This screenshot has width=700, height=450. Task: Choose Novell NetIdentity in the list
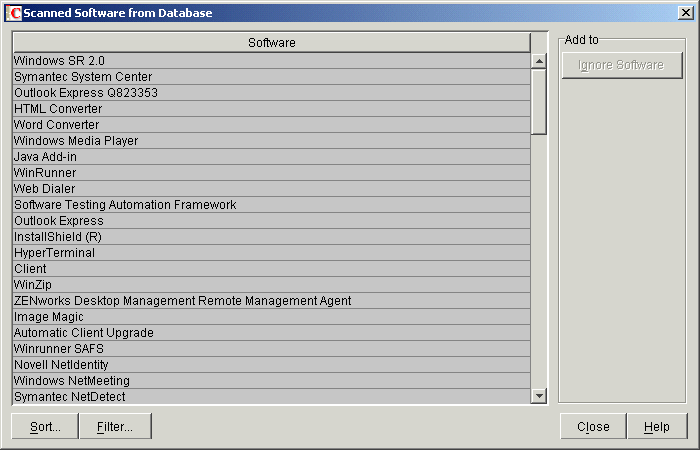[x=272, y=365]
